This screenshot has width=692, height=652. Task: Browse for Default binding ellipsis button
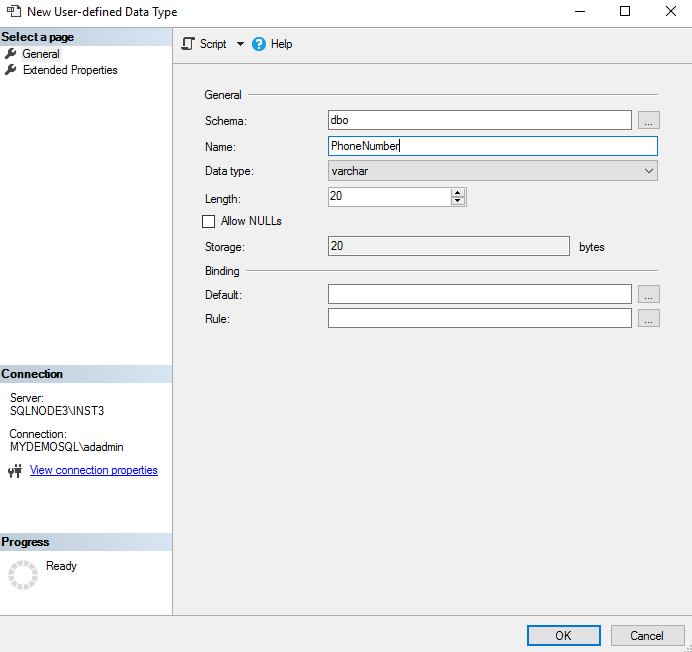(x=649, y=294)
